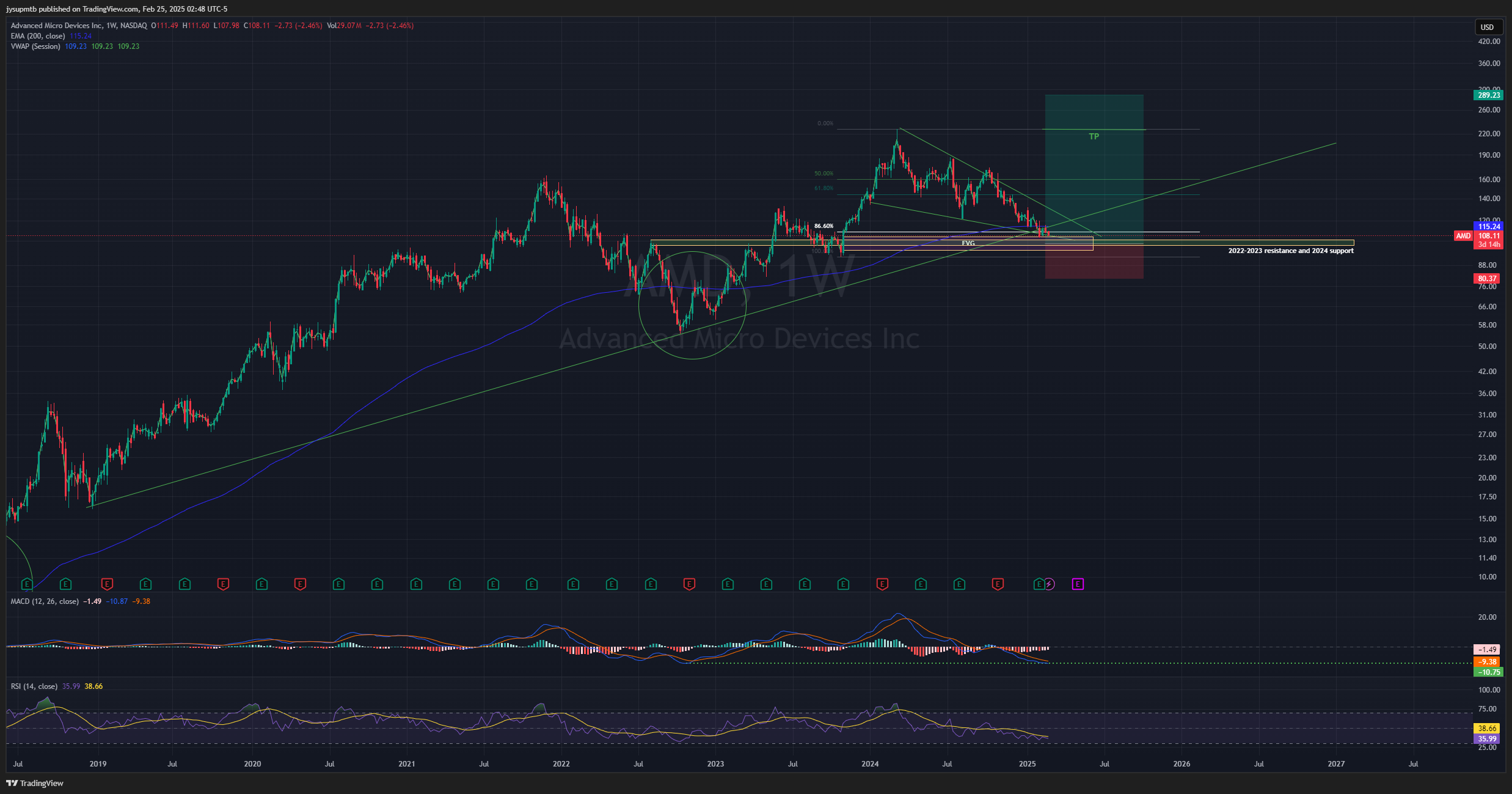Click the MACD -1.49 histogram value label

point(1487,650)
